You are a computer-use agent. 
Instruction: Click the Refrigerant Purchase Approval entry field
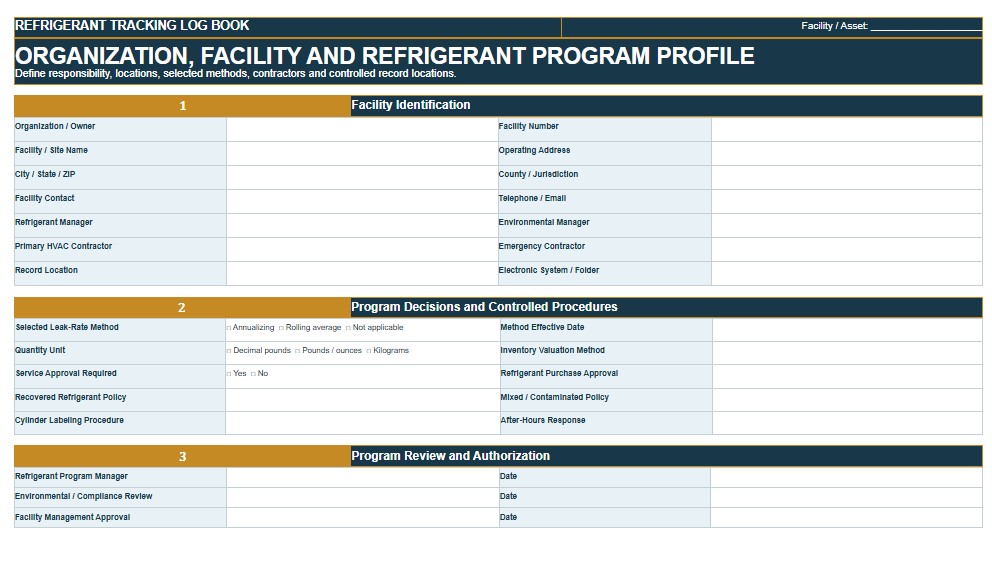tap(847, 376)
